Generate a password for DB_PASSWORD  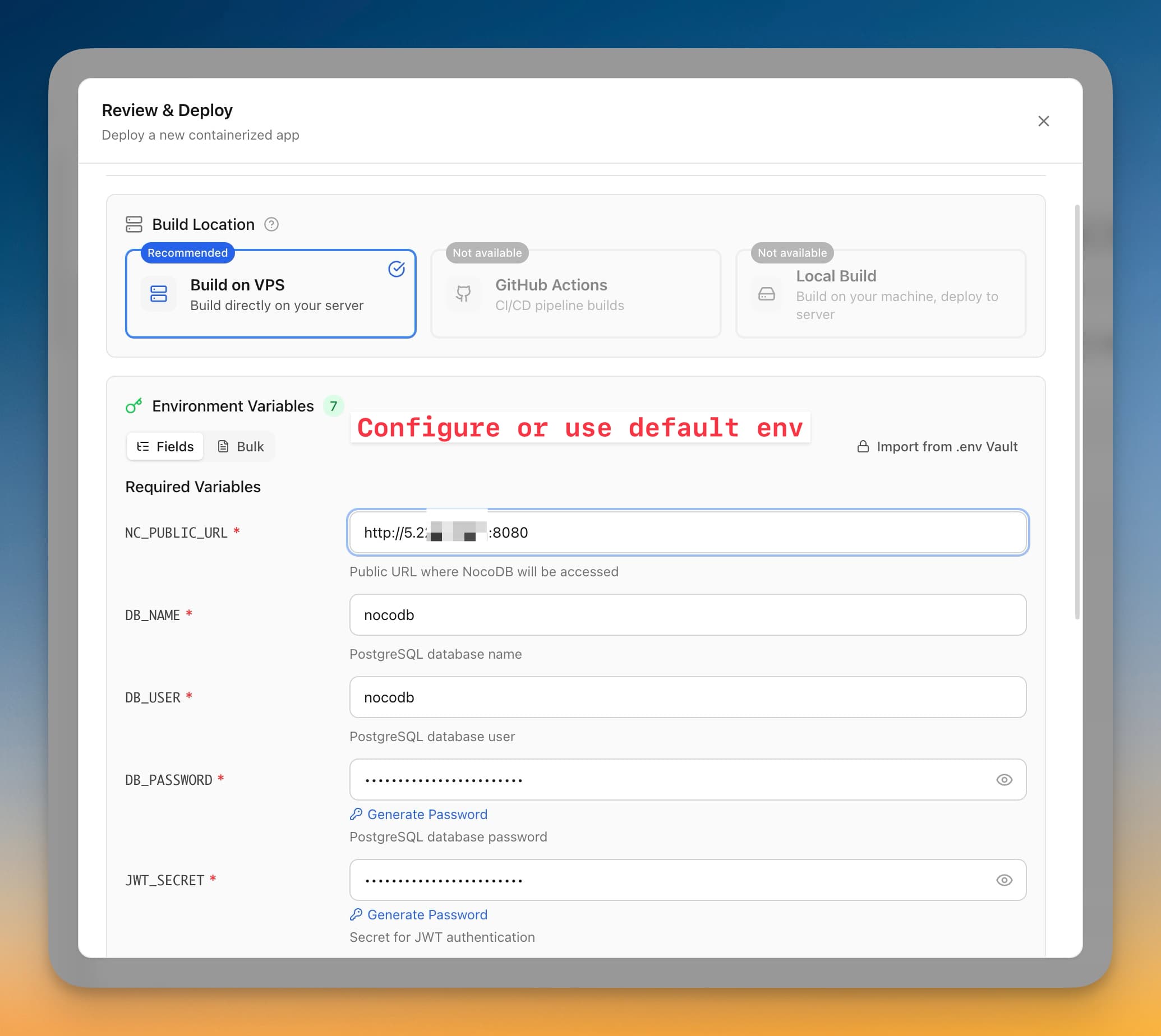418,814
